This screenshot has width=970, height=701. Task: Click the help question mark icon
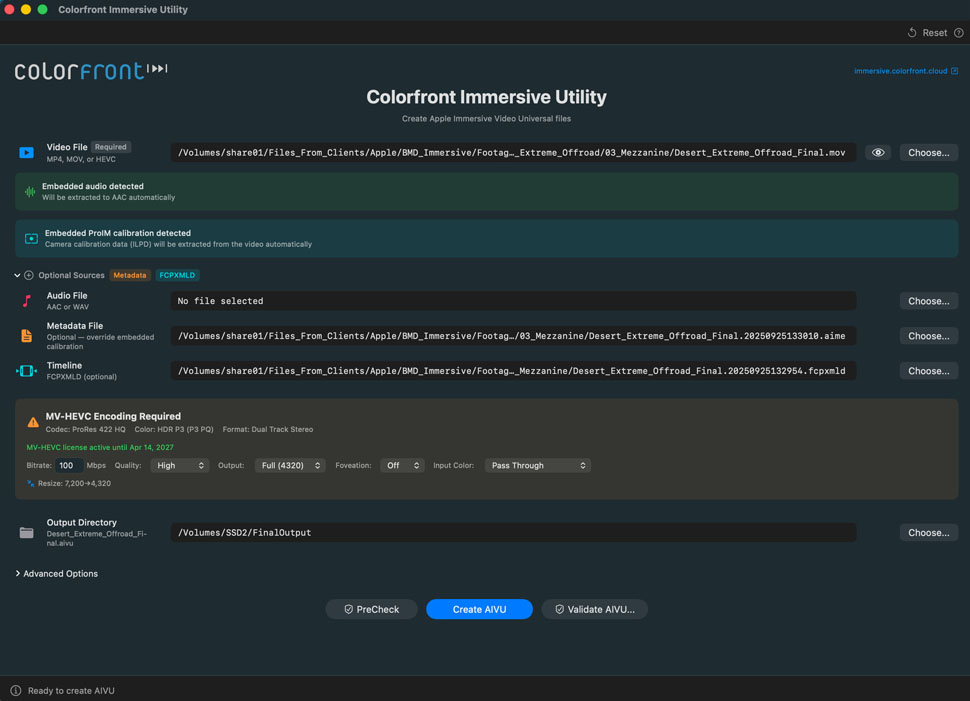click(958, 33)
